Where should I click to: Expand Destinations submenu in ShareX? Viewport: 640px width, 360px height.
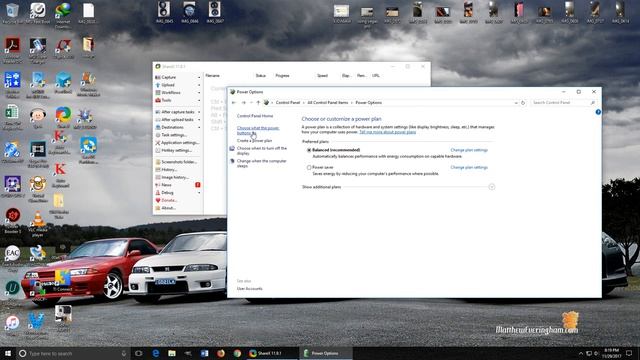178,127
